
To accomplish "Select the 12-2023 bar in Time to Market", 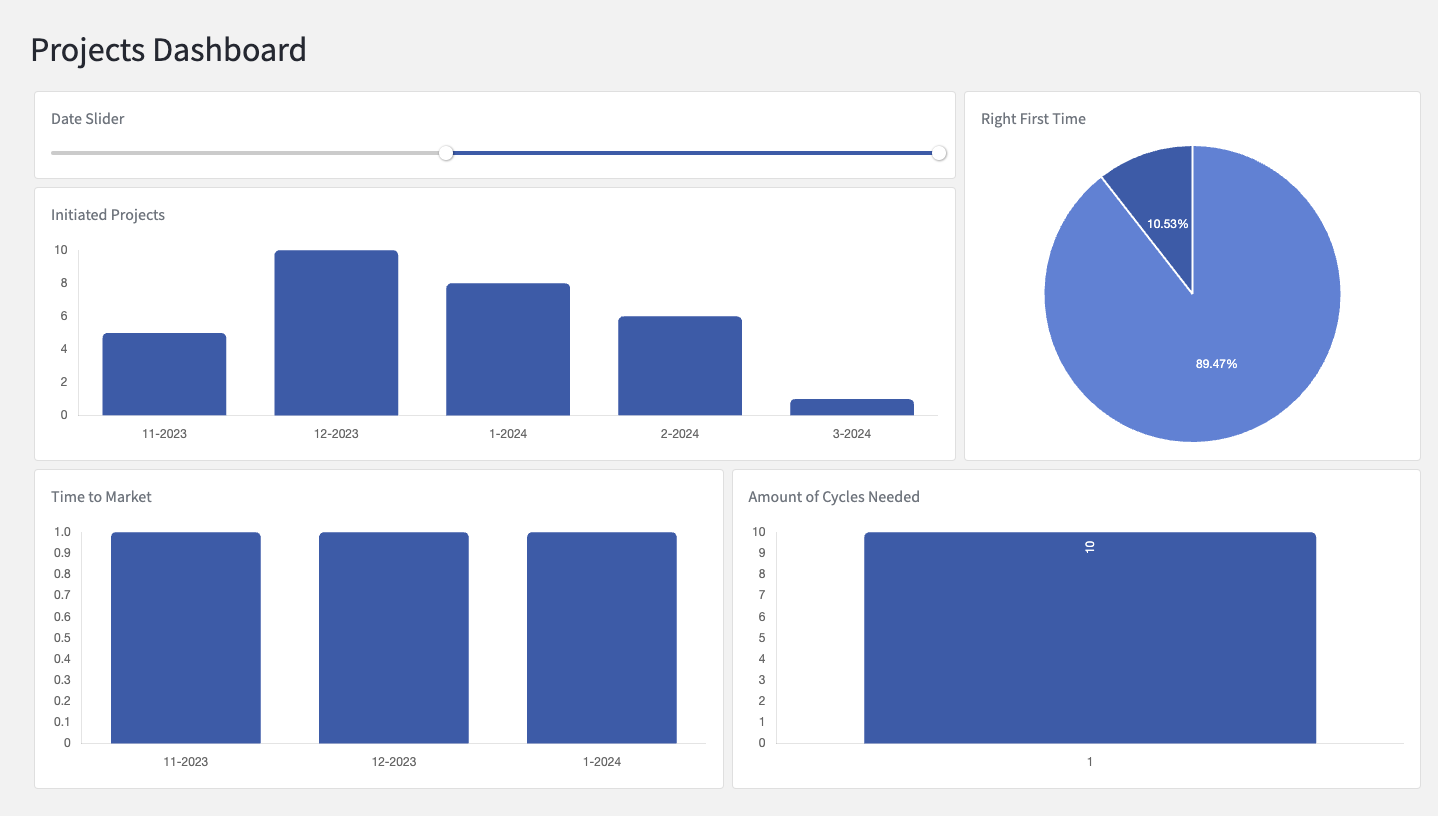I will (394, 638).
